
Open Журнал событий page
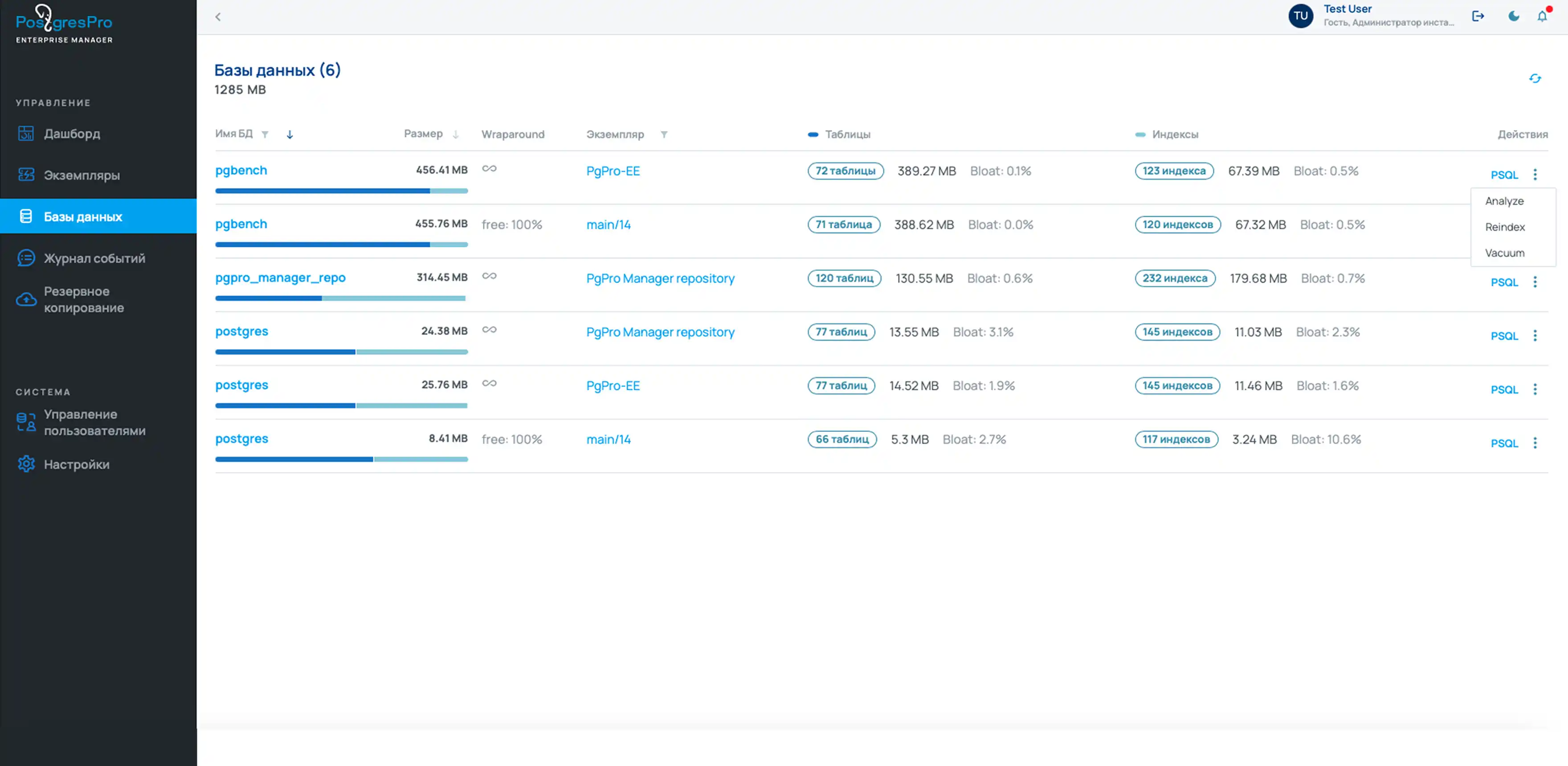(x=94, y=258)
